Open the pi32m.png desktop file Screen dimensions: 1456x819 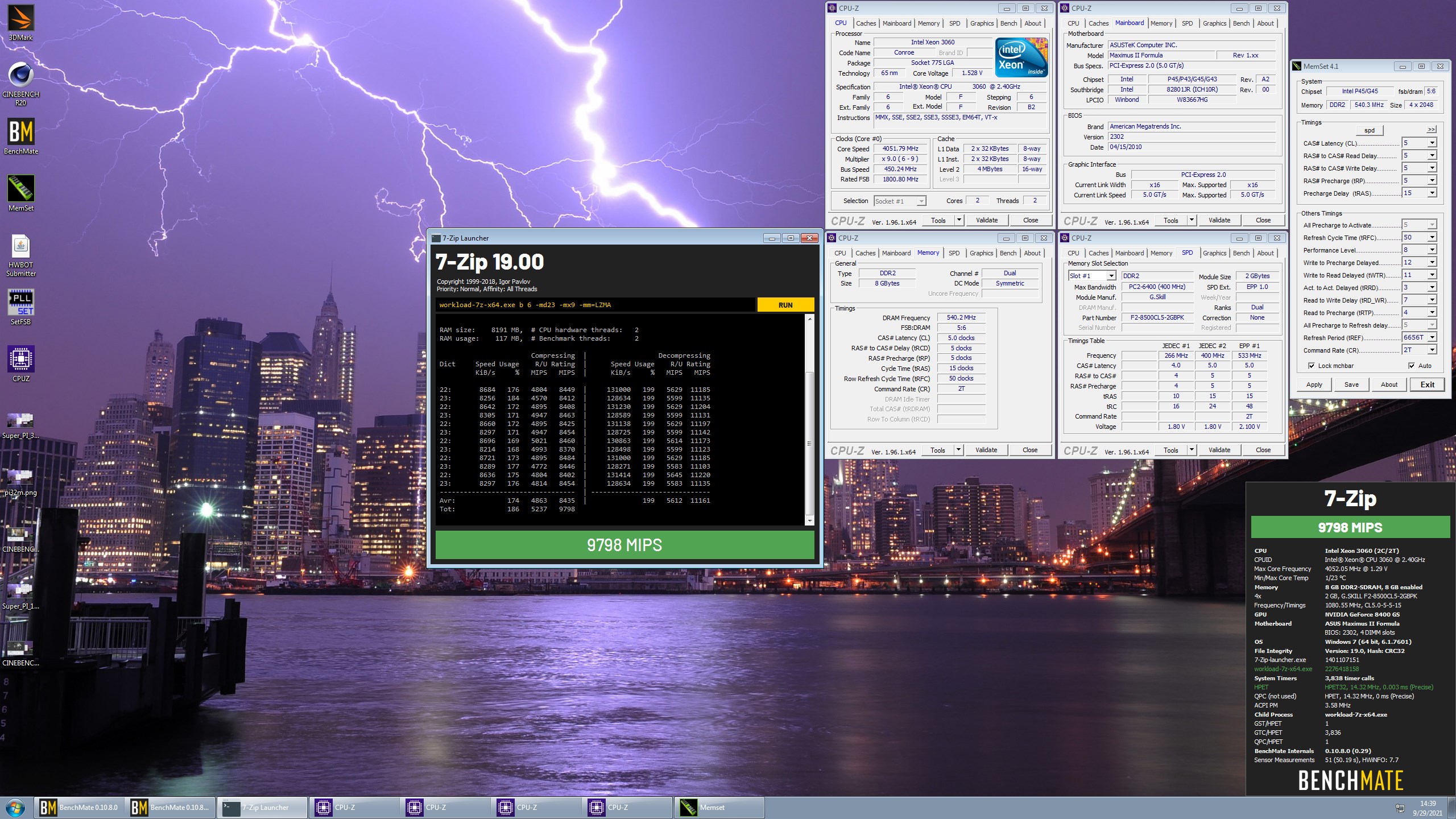21,482
